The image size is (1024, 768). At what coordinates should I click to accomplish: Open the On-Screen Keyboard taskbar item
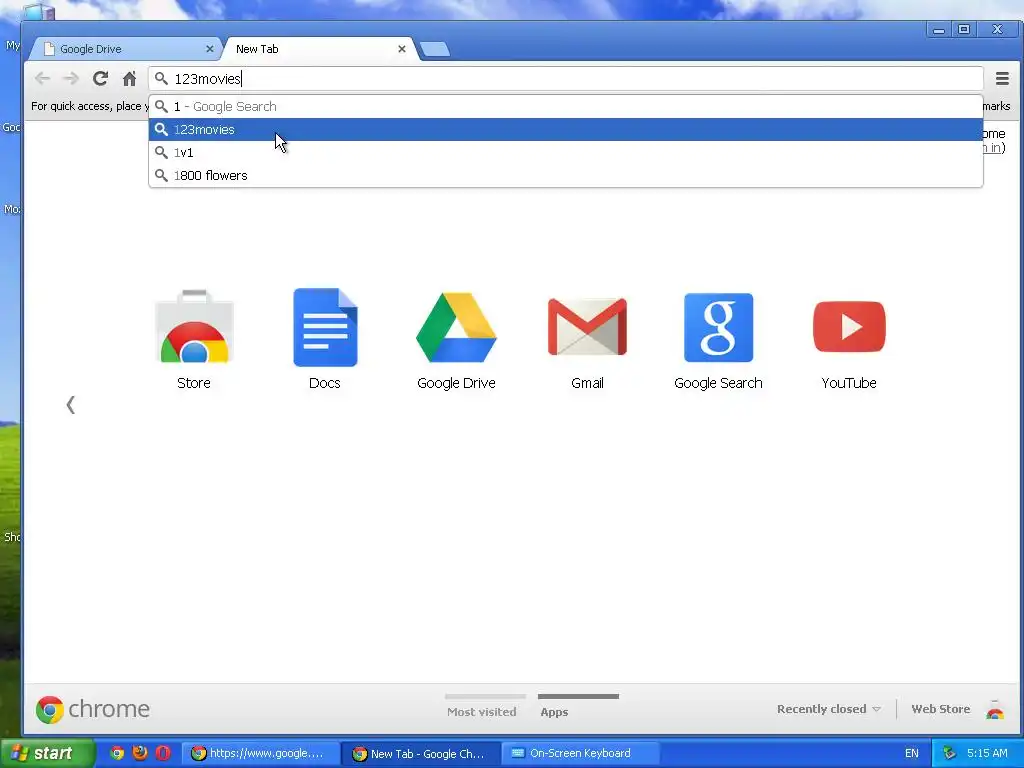coord(581,753)
